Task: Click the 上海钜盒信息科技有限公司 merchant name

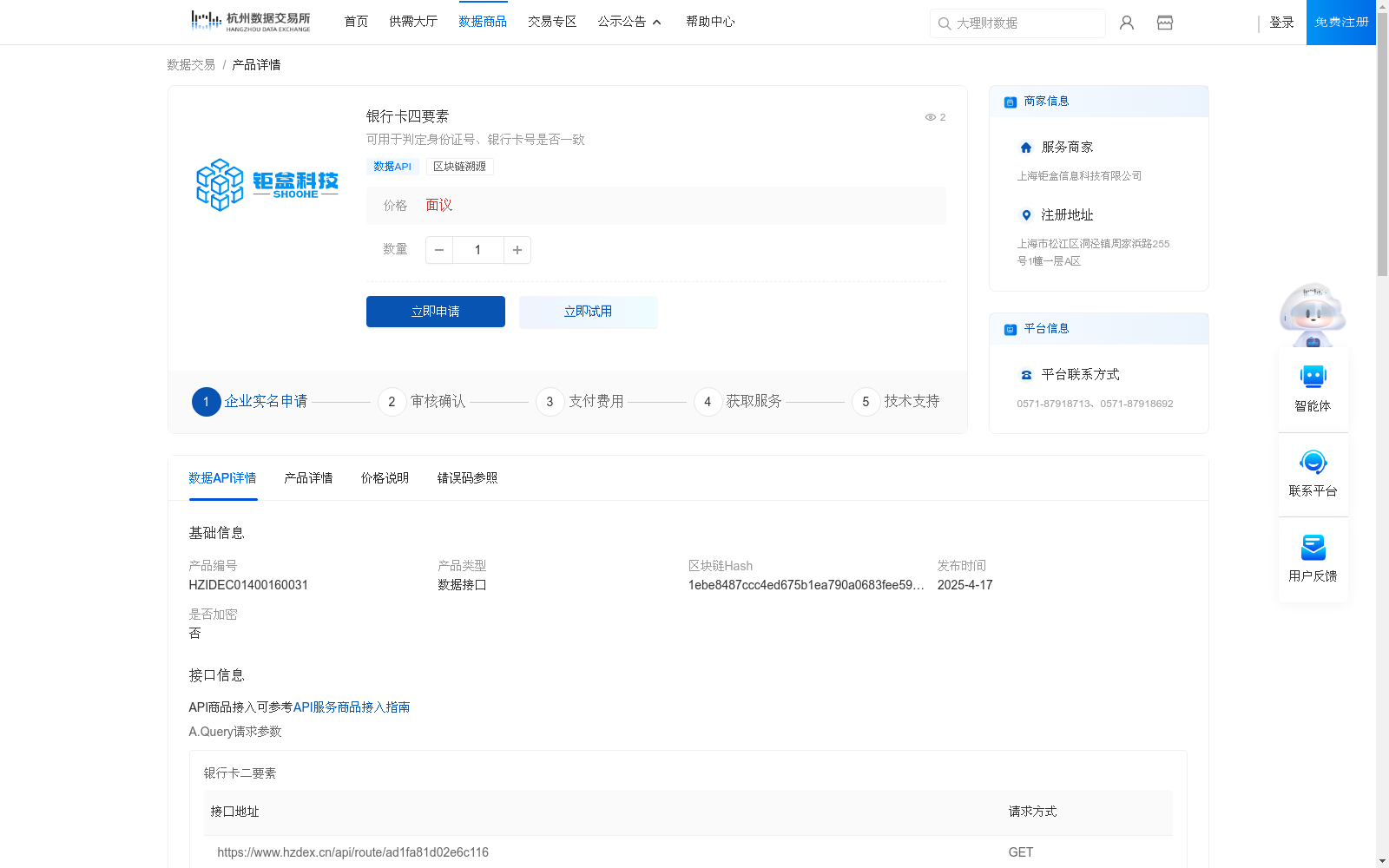Action: [x=1079, y=176]
